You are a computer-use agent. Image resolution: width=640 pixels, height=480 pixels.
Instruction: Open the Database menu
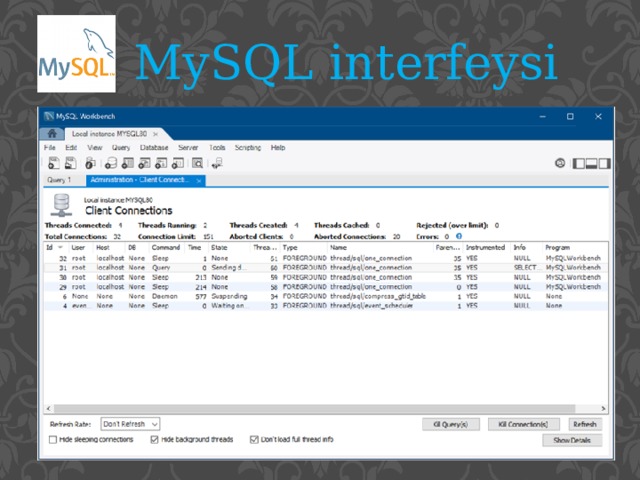[154, 147]
